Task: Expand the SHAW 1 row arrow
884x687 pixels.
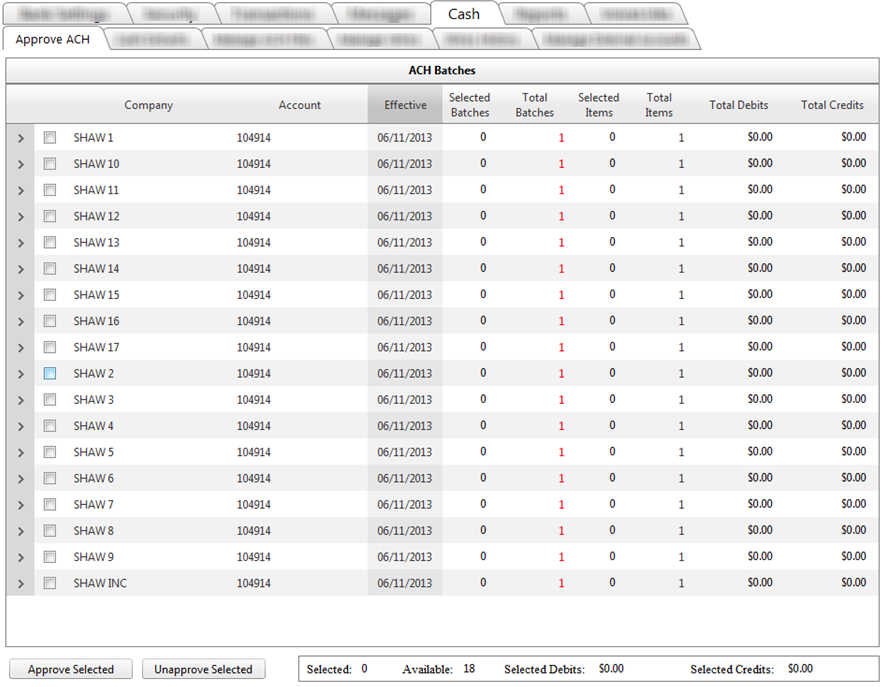Action: [20, 138]
